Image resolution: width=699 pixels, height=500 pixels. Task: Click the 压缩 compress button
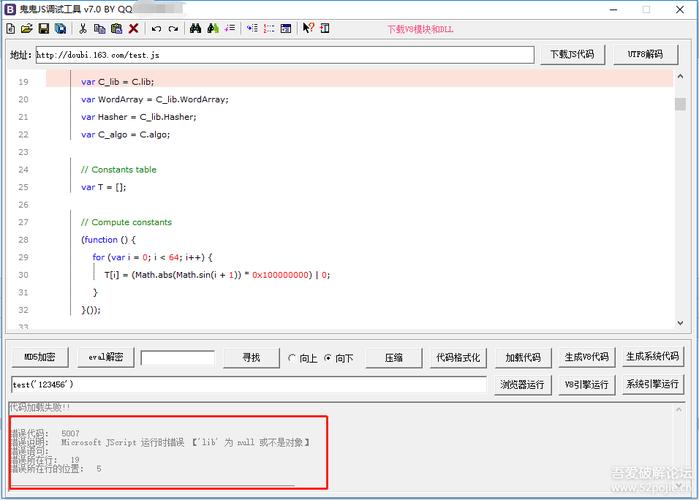click(394, 357)
